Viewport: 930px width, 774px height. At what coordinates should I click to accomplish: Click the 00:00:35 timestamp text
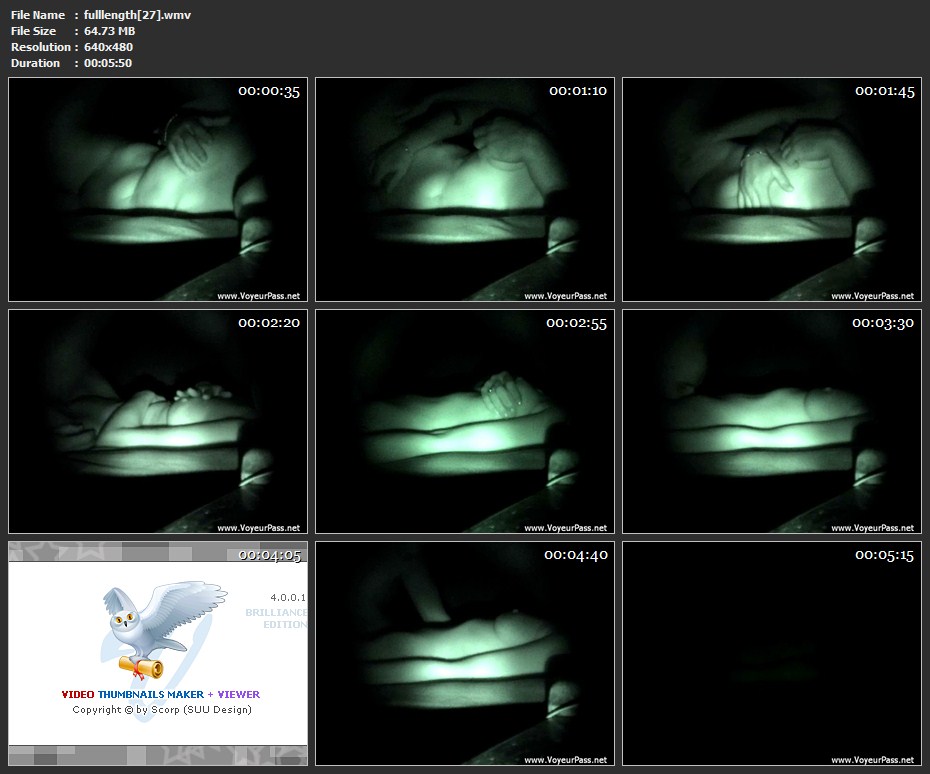[269, 91]
